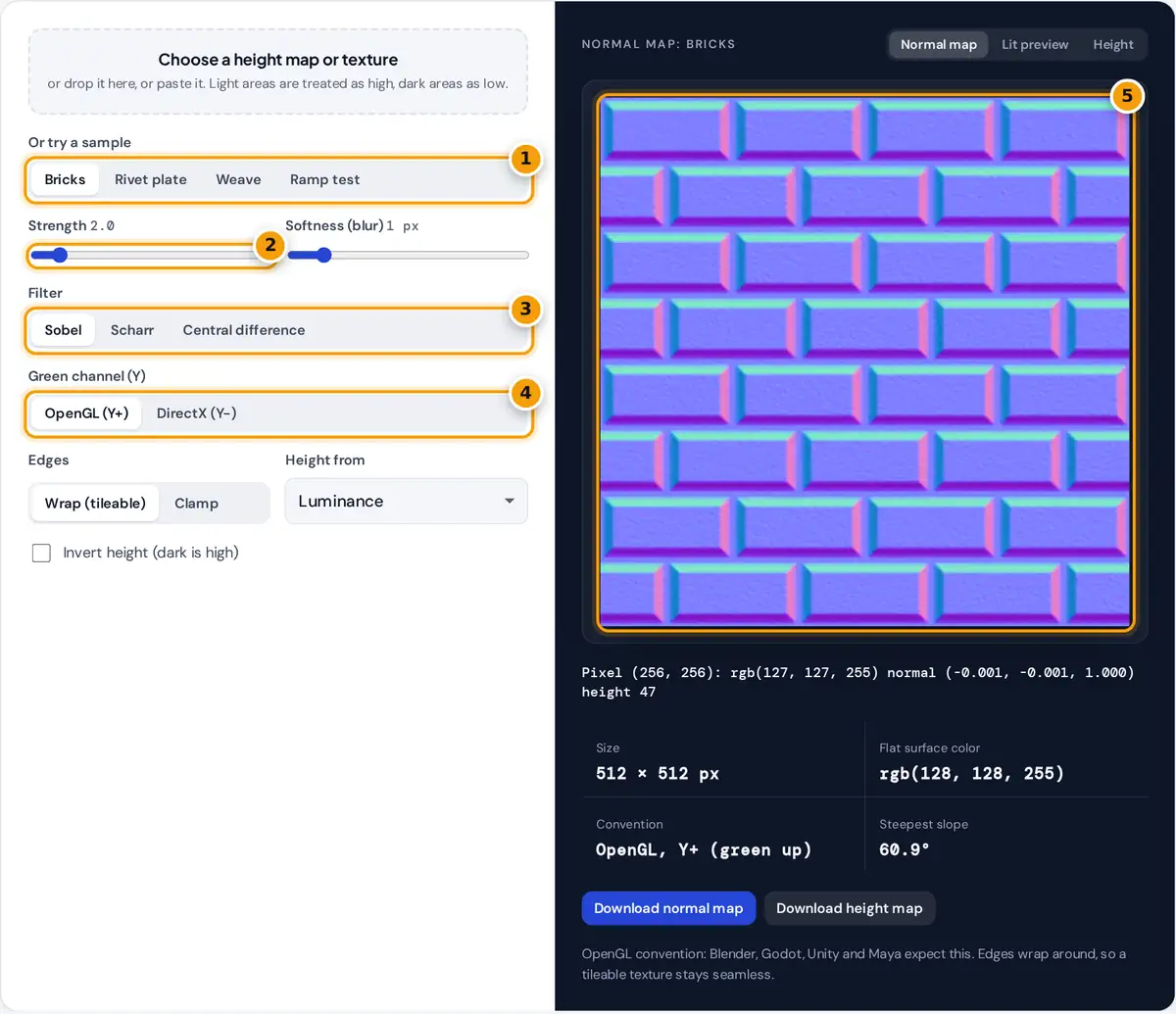Set green channel to OpenGL (Y+)

point(86,413)
